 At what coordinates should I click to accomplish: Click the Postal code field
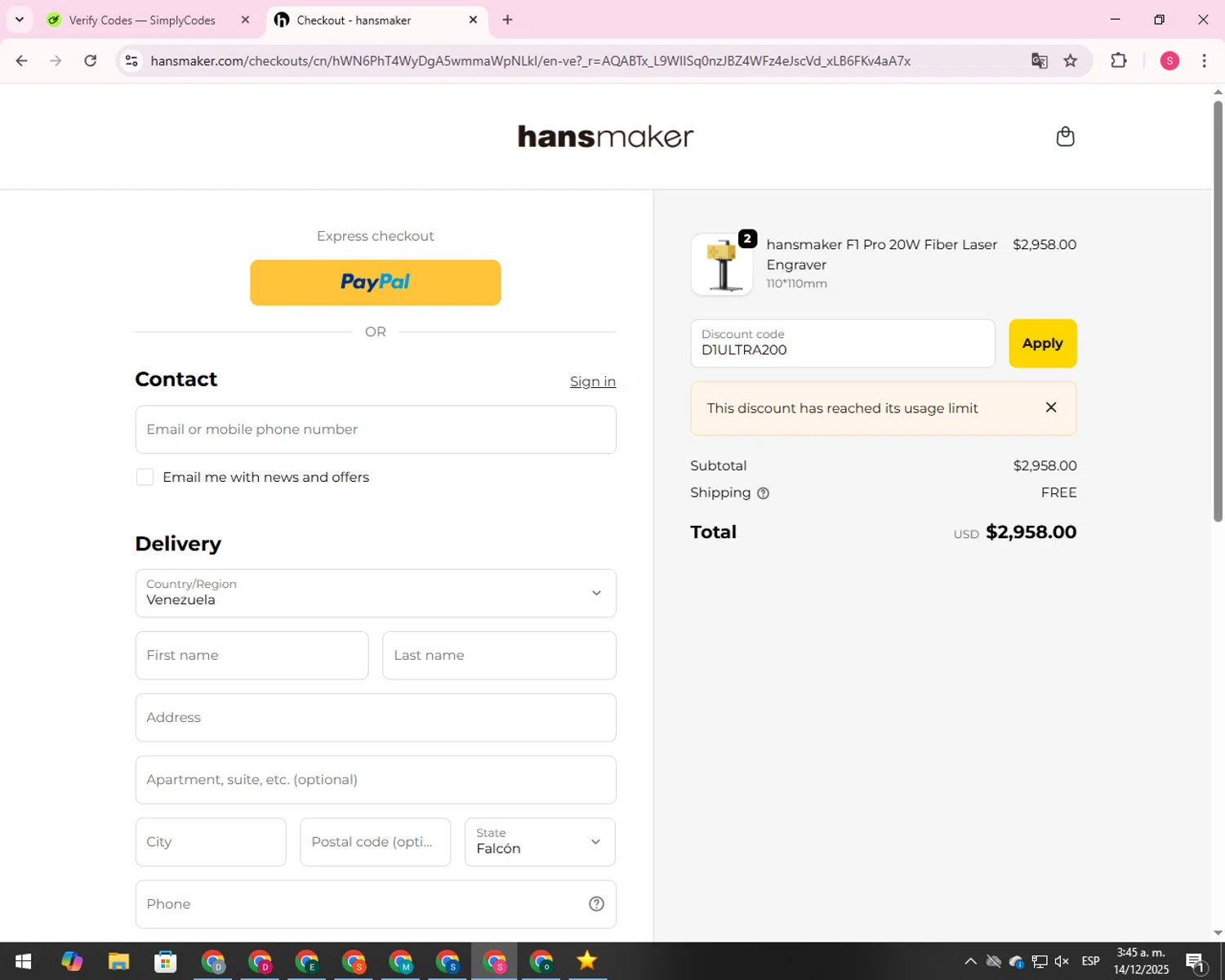tap(375, 842)
